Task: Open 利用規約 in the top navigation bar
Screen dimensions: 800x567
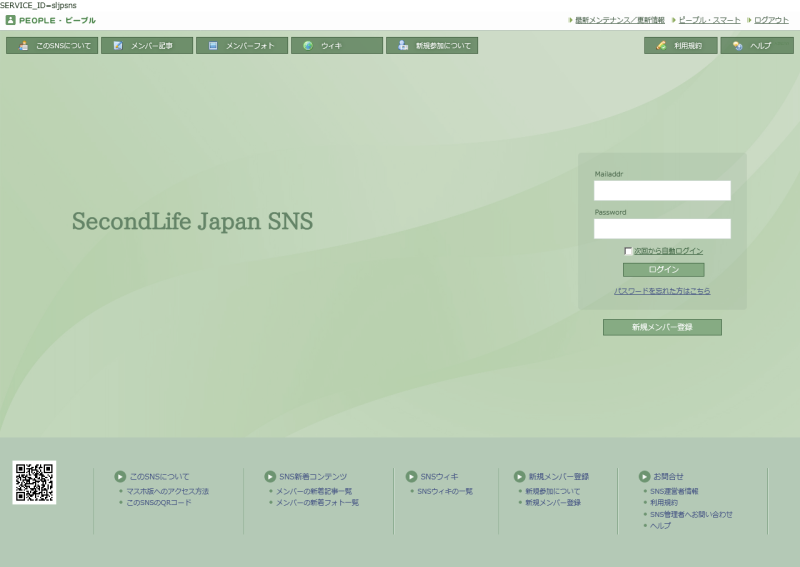Action: 681,45
